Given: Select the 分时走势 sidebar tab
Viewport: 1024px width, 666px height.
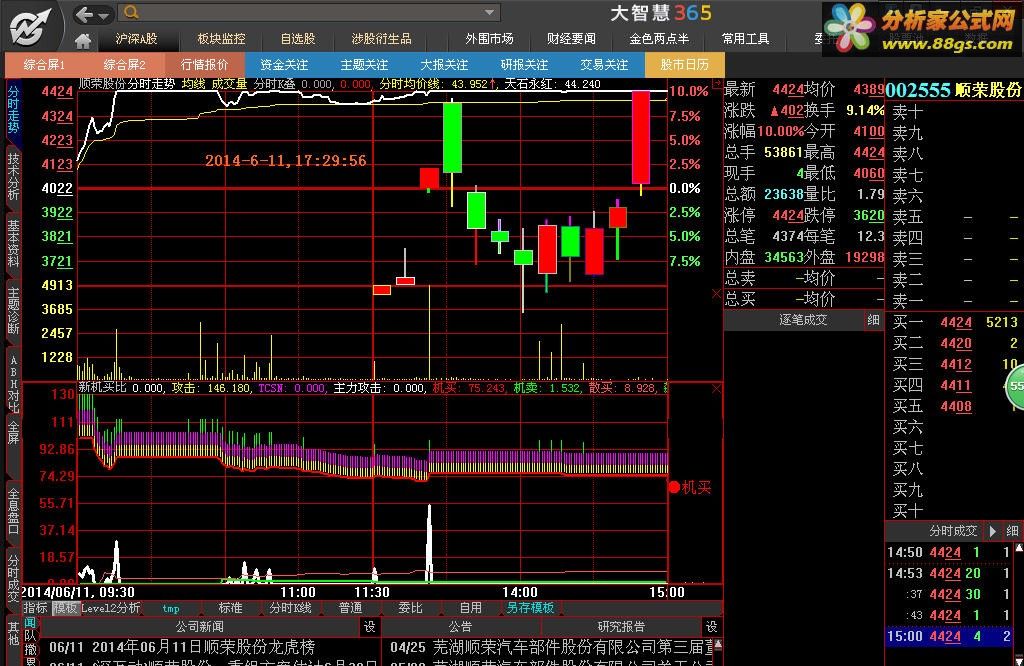Looking at the screenshot, I should [x=14, y=109].
